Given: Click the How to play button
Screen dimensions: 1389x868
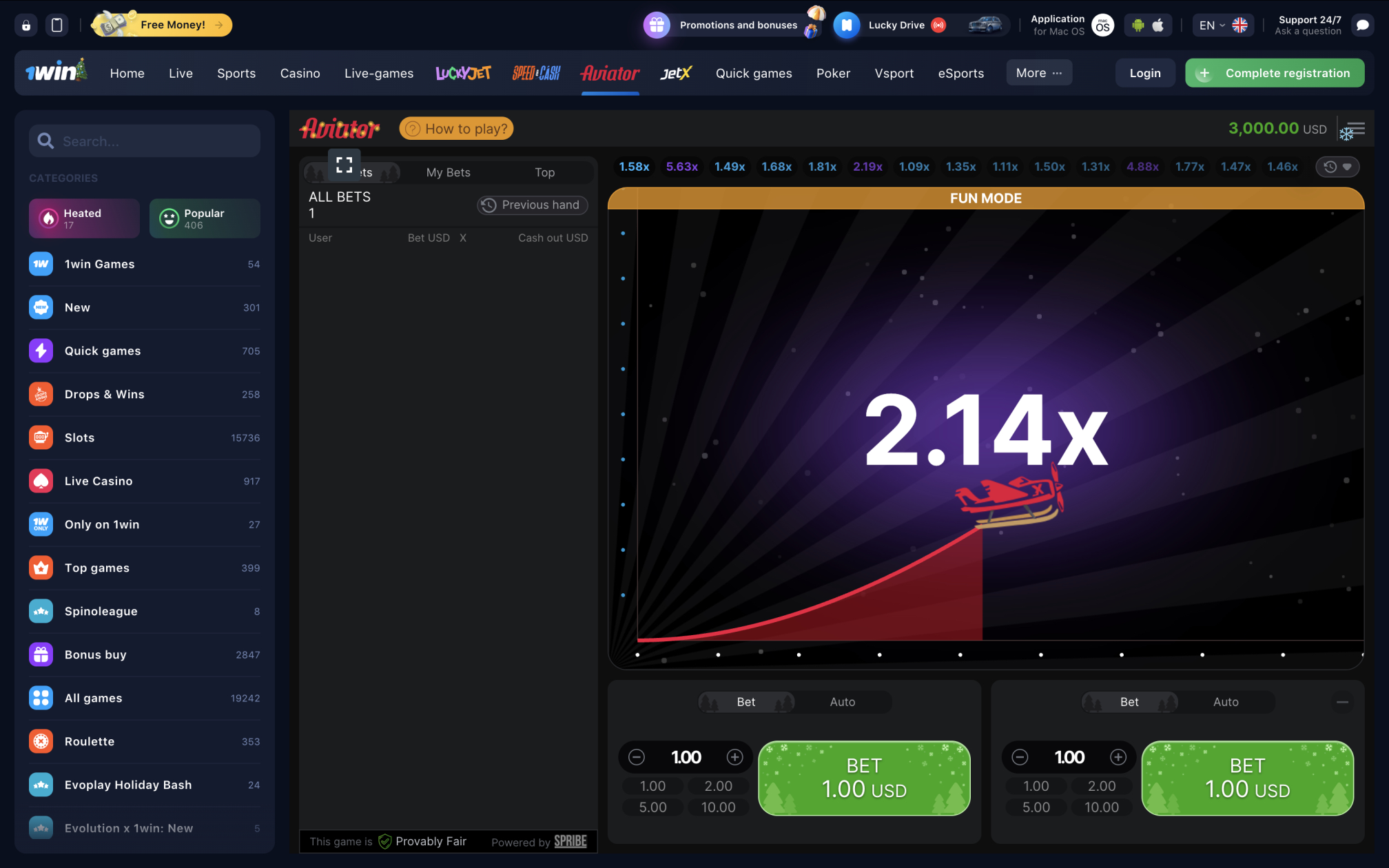Looking at the screenshot, I should (x=457, y=127).
